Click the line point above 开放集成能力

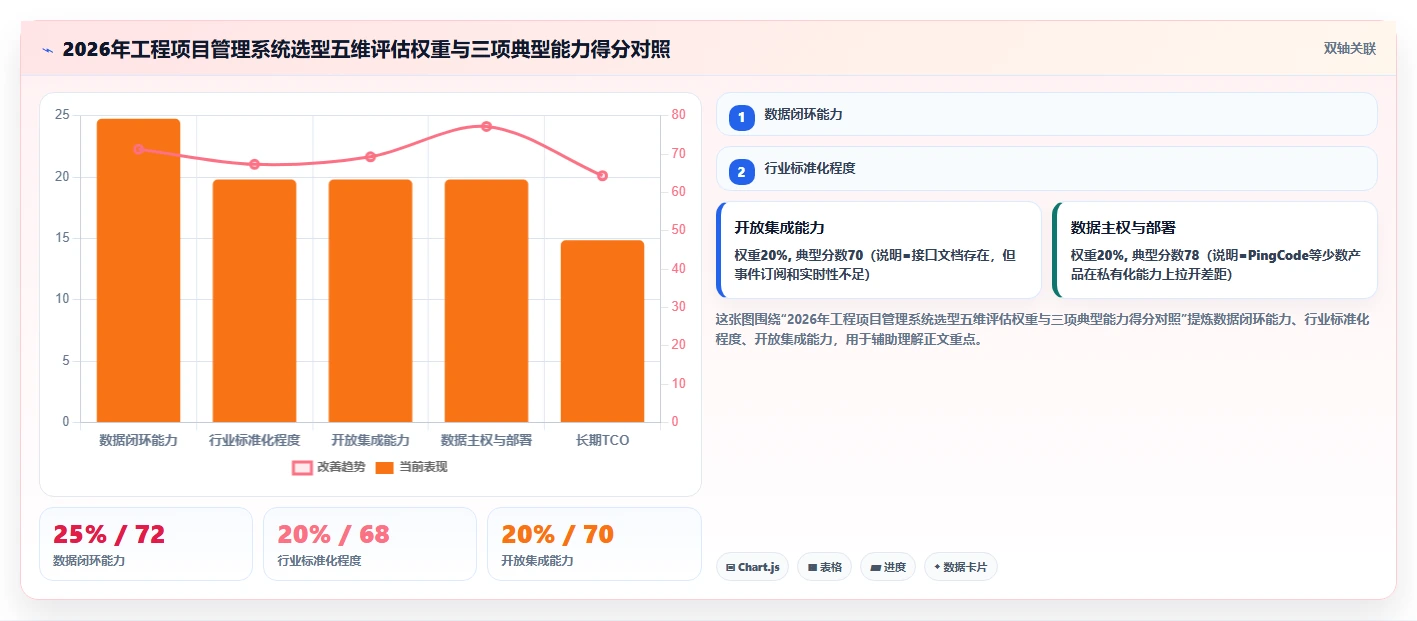(x=370, y=157)
